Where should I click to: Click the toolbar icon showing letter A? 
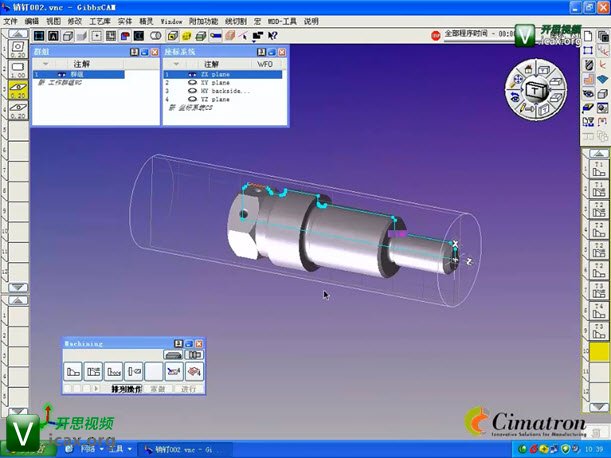coord(53,36)
